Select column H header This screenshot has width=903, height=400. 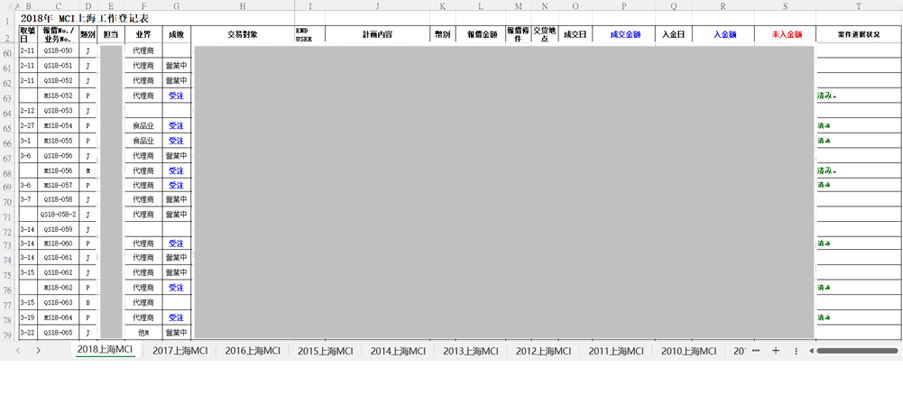[242, 5]
